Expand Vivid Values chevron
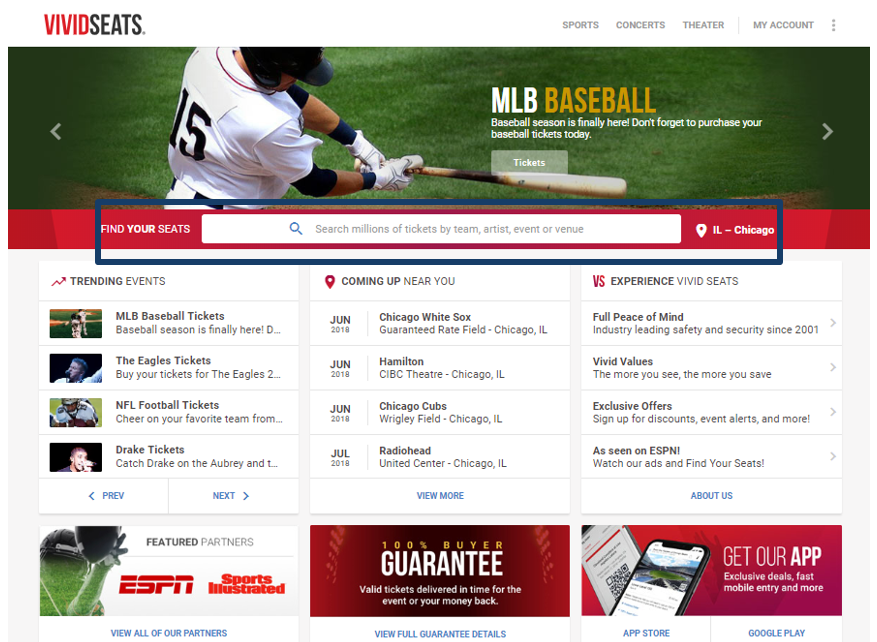Screen dimensions: 877x642 [x=833, y=367]
